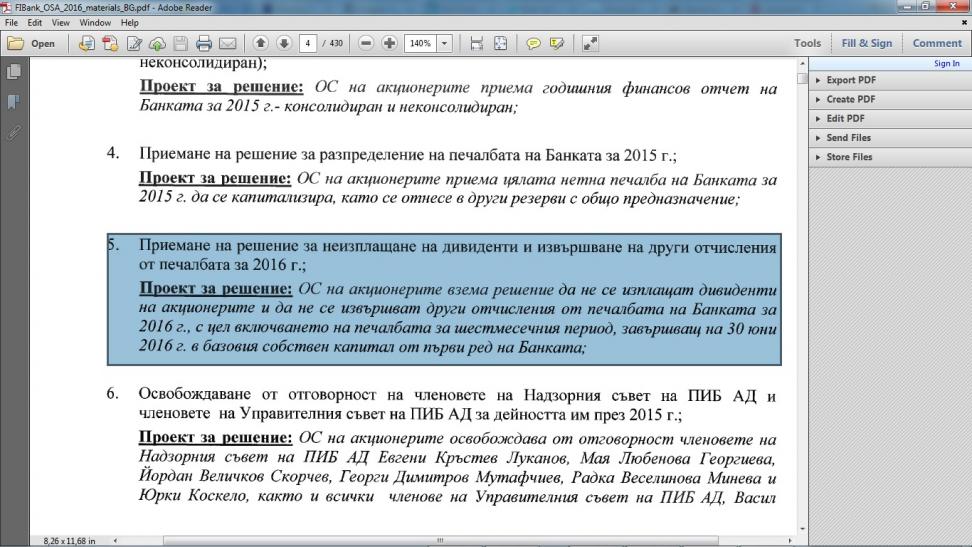Click the Edit PDF text toolbar icon
The image size is (972, 547).
pos(134,43)
